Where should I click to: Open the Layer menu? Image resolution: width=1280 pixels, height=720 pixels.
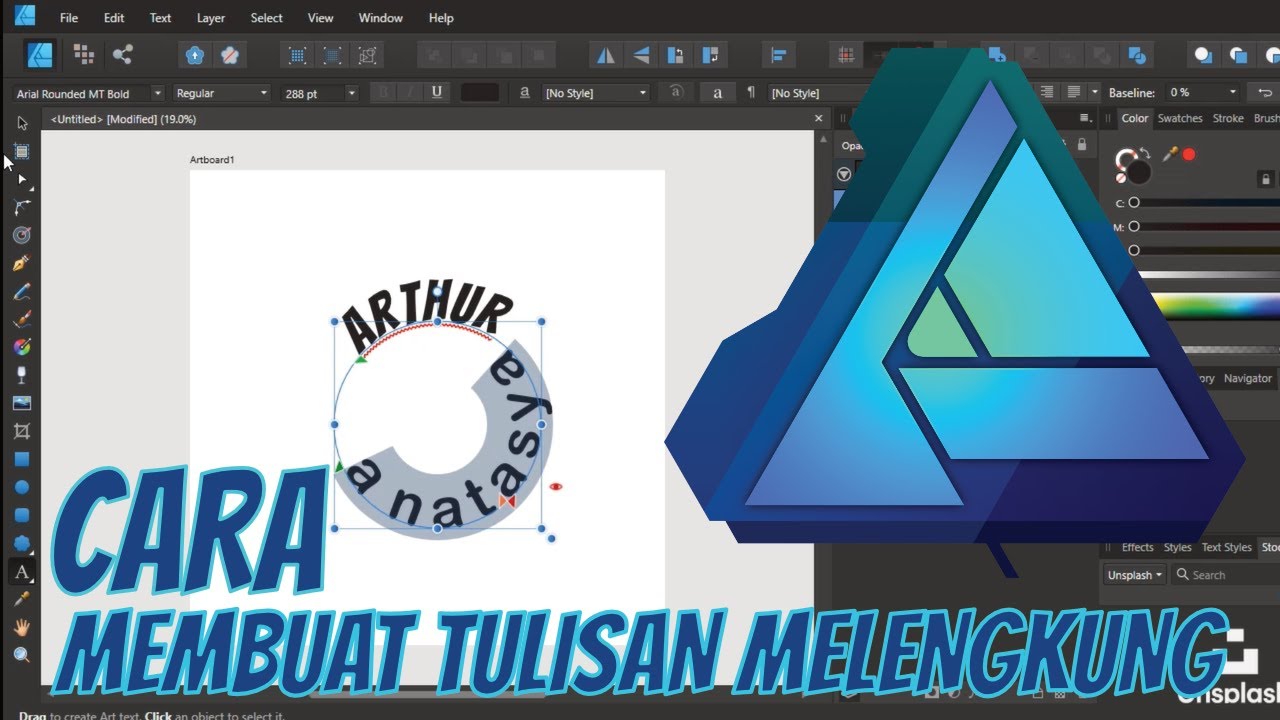tap(211, 18)
